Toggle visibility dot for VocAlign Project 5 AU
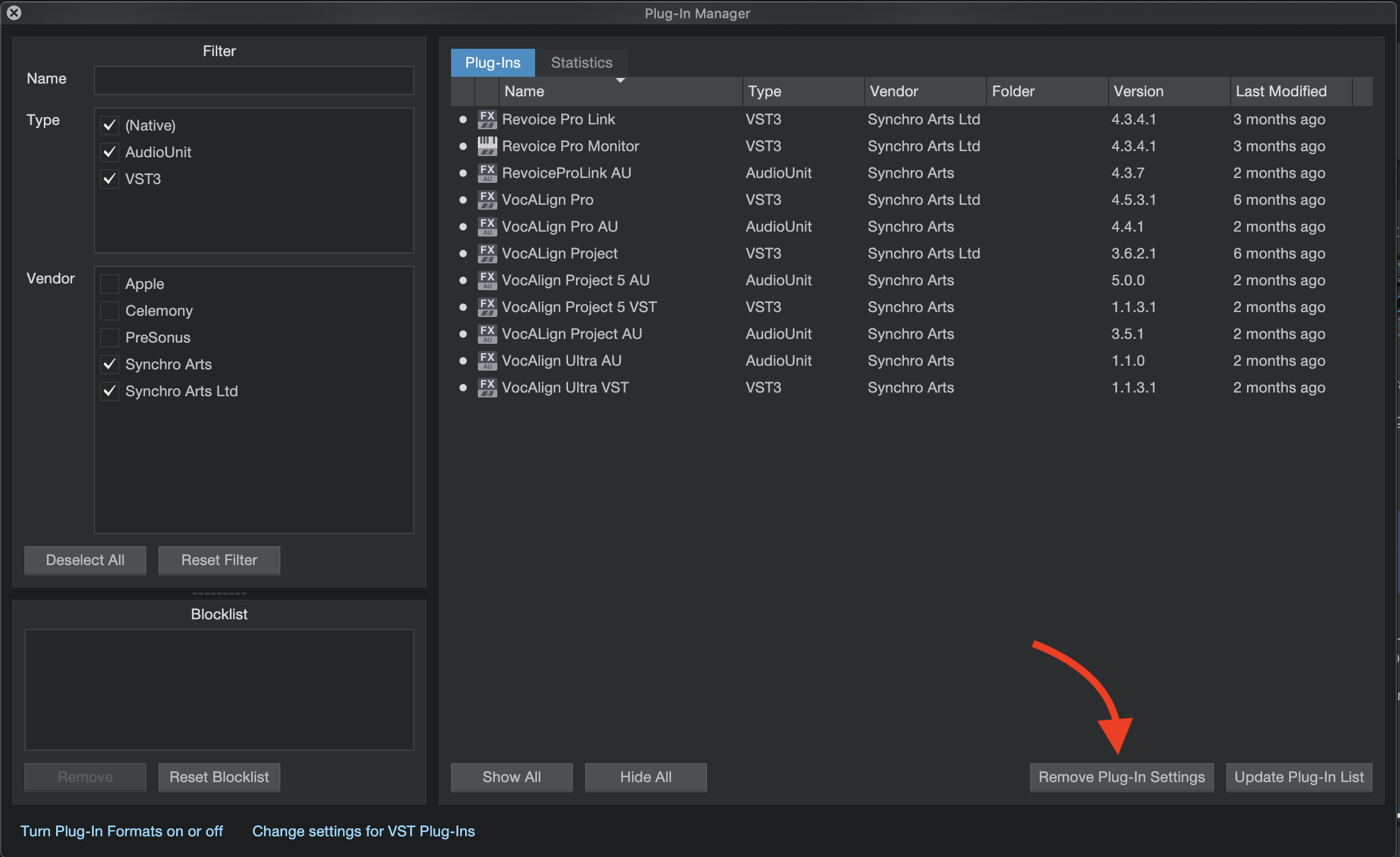This screenshot has width=1400, height=857. coord(463,280)
